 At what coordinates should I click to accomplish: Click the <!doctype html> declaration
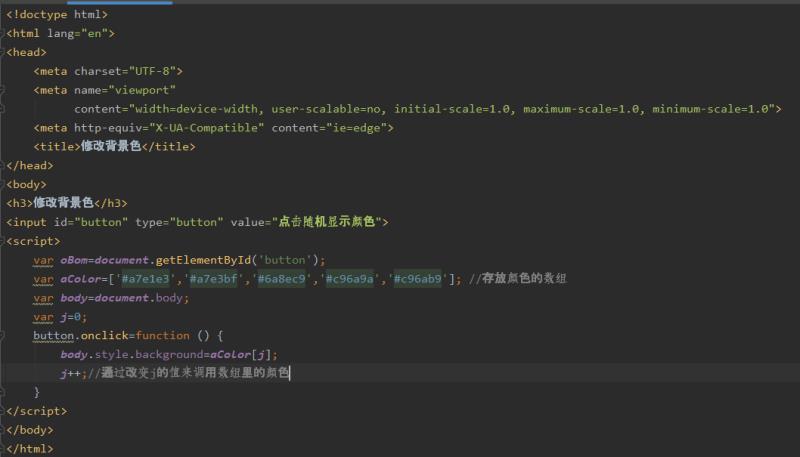point(57,15)
